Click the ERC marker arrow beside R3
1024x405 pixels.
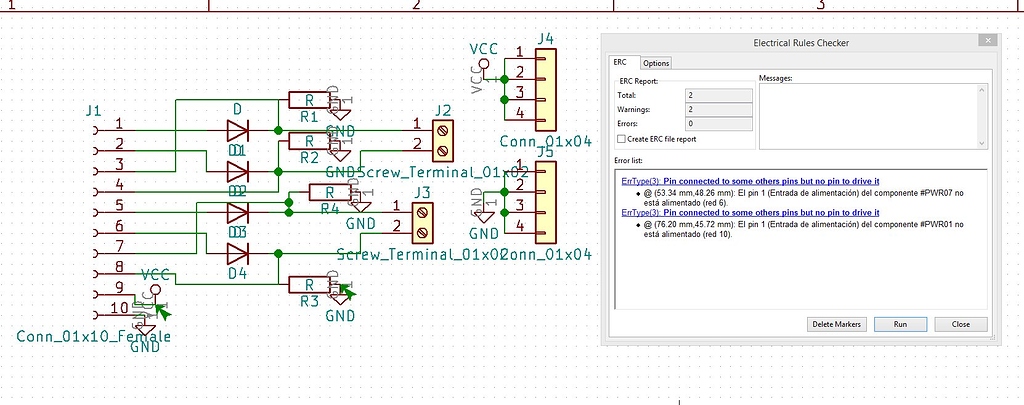tap(345, 293)
